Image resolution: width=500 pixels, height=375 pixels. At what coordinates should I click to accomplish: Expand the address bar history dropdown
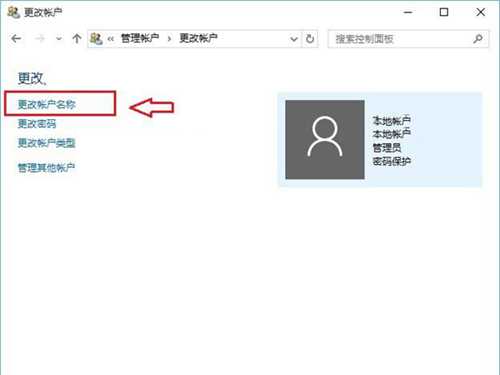pos(294,39)
